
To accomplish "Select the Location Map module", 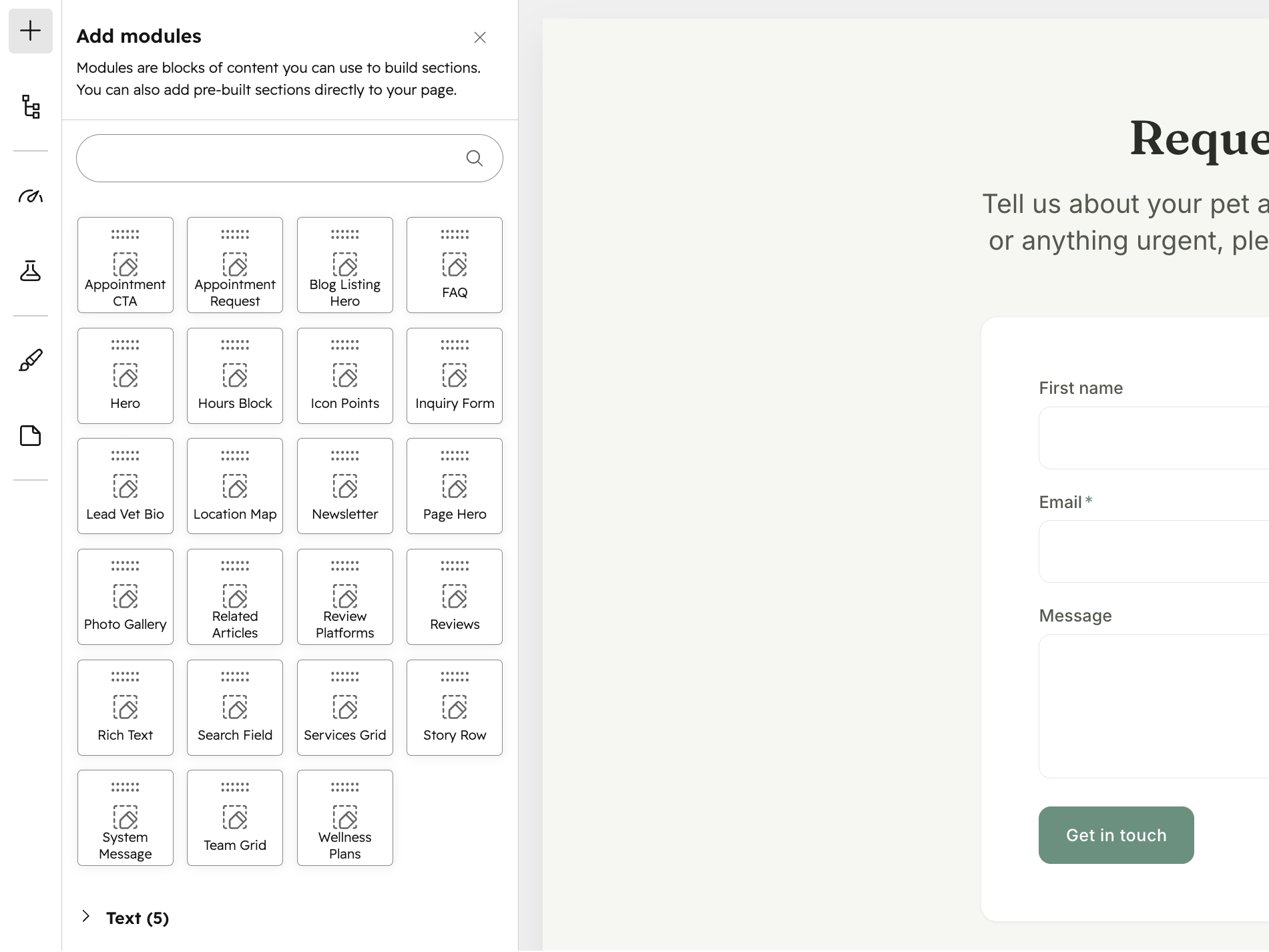I will (235, 486).
